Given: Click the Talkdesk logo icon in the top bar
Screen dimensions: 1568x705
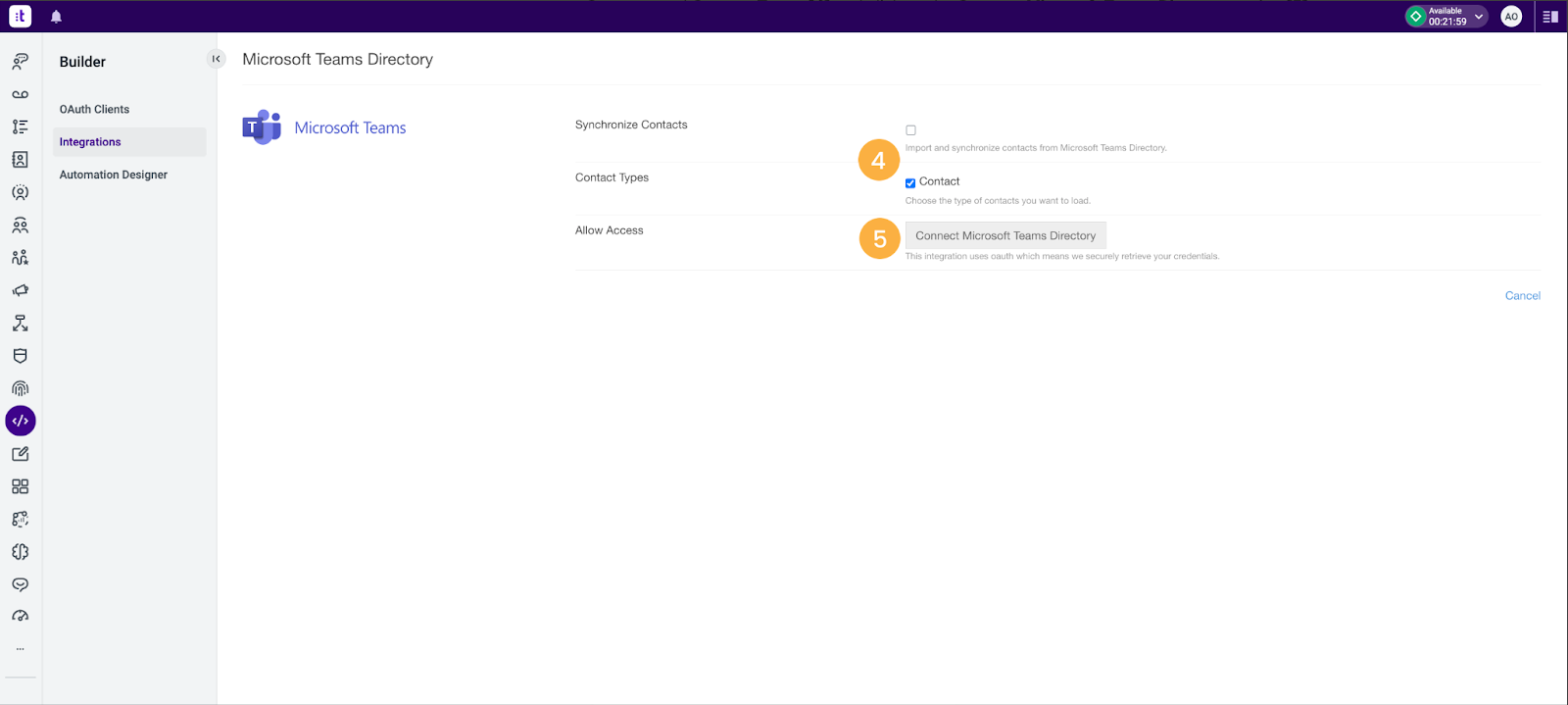Looking at the screenshot, I should tap(20, 17).
